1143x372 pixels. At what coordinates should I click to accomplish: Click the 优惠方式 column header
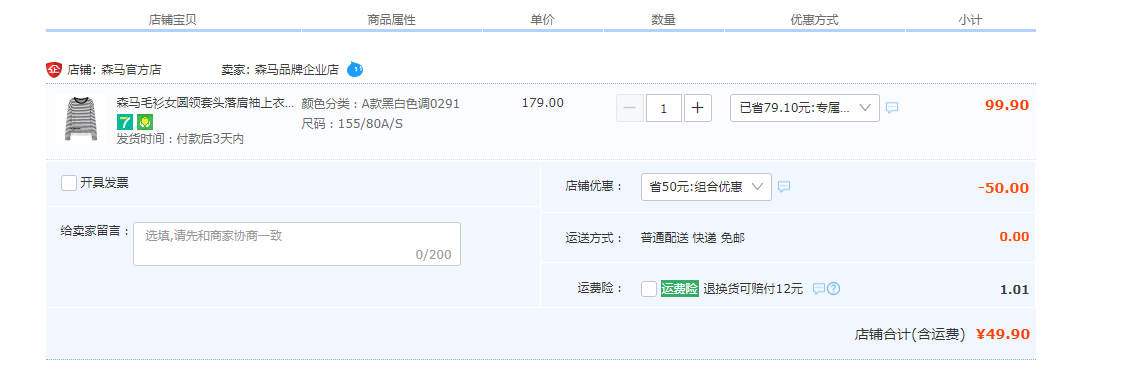click(814, 20)
